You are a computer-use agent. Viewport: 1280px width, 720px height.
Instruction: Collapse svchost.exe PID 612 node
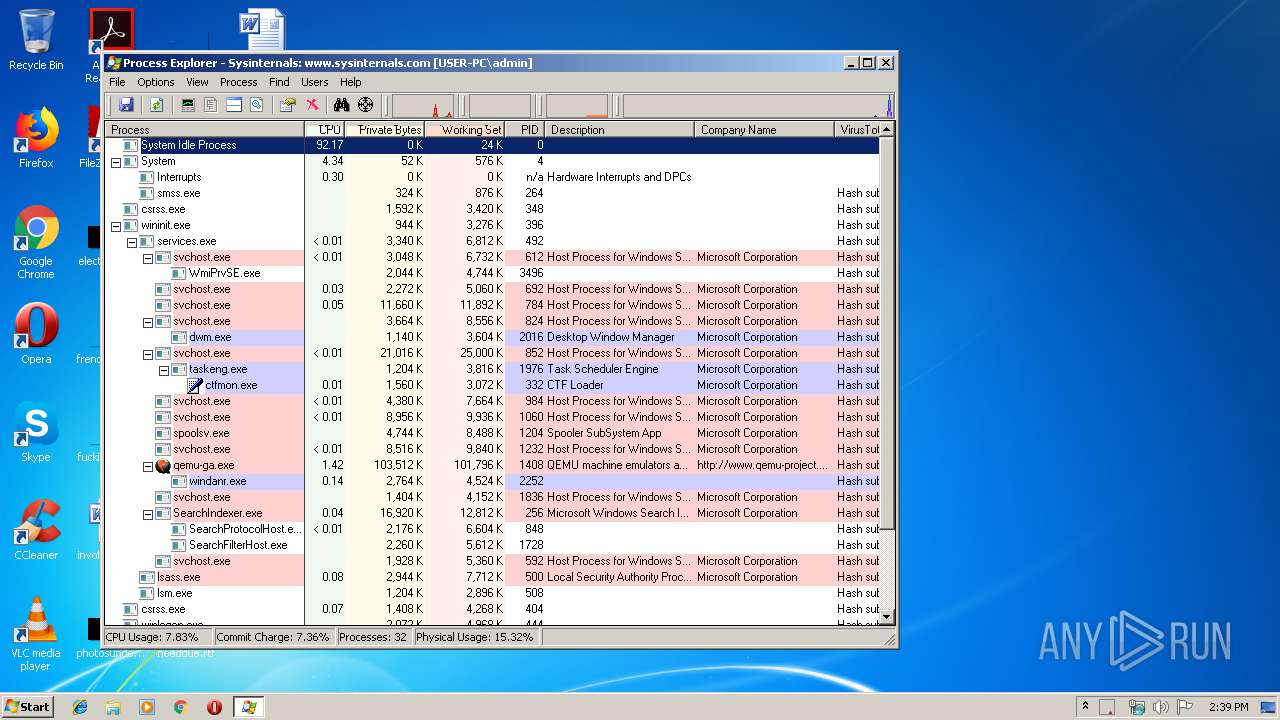pyautogui.click(x=148, y=257)
